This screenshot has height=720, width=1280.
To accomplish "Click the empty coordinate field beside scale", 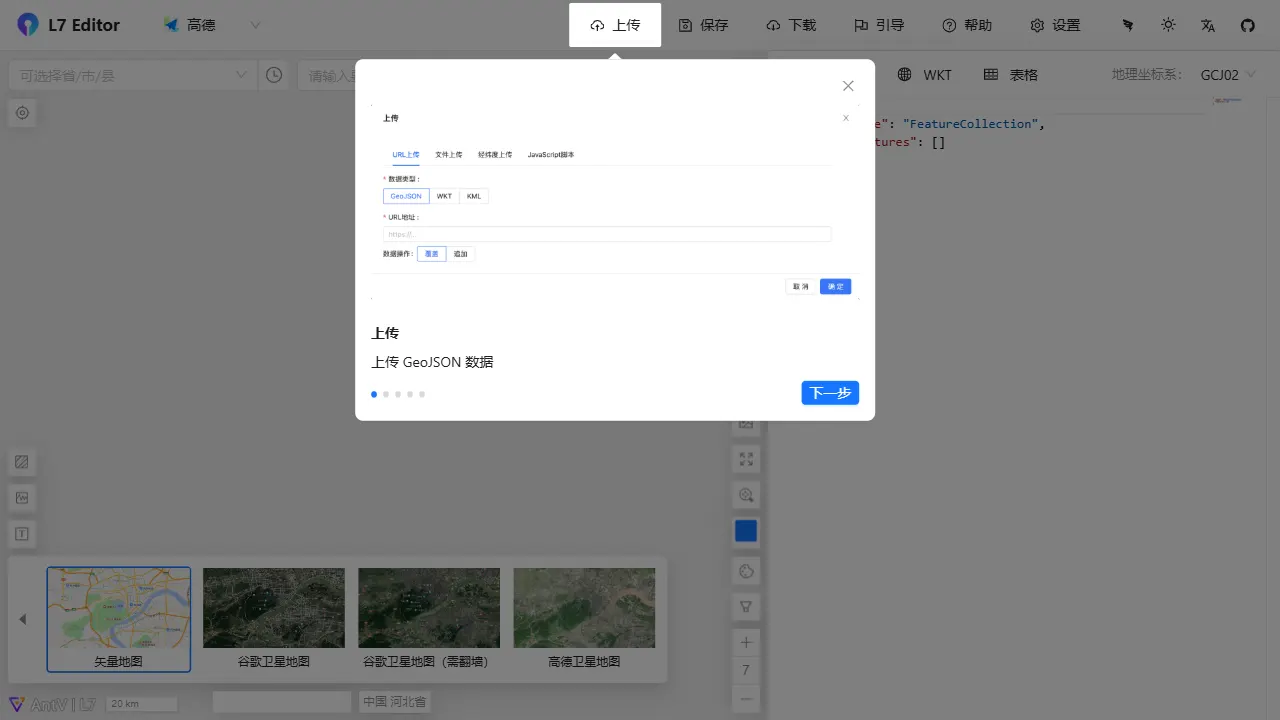I will coord(282,702).
